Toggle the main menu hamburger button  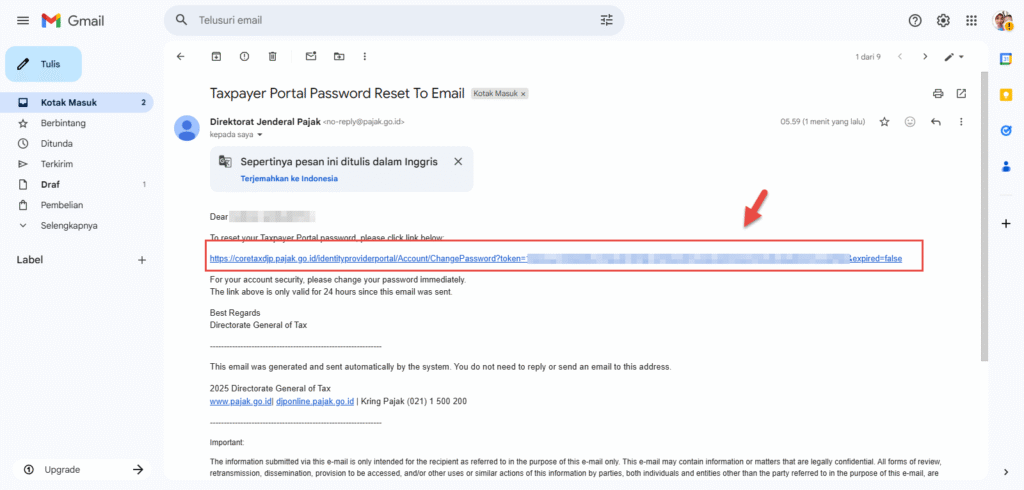pos(22,20)
